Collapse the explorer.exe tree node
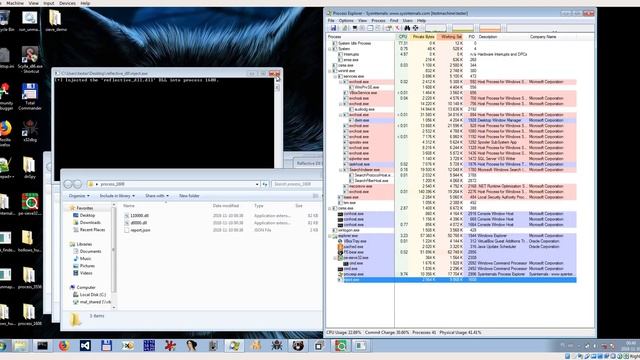This screenshot has width=640, height=360. click(330, 236)
